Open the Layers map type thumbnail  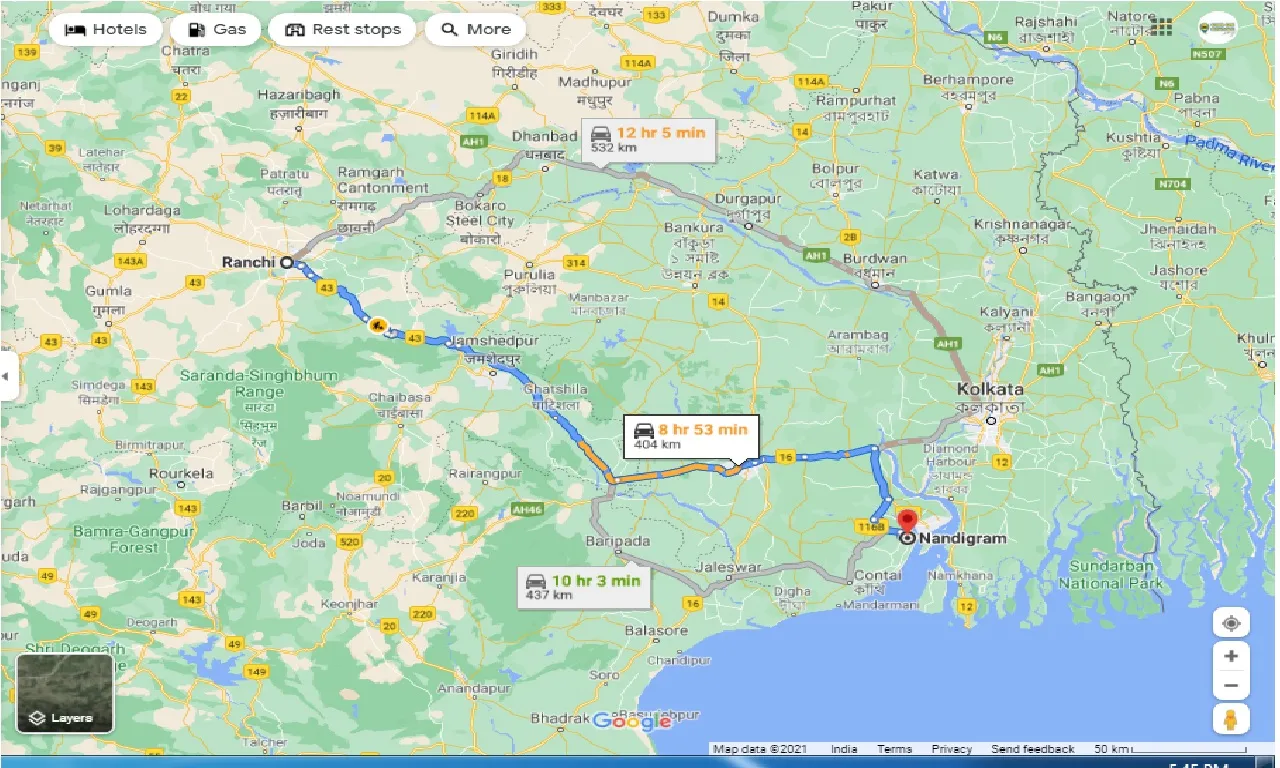point(65,693)
